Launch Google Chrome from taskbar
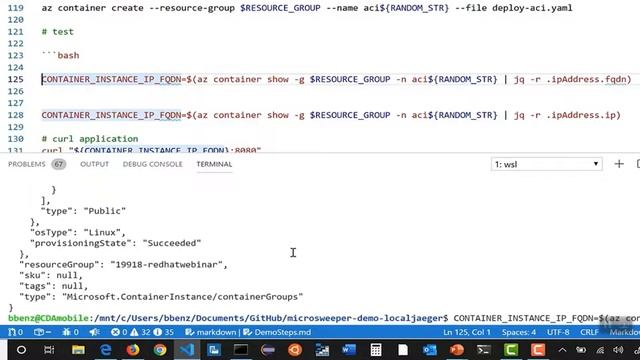The height and width of the screenshot is (360, 640). [x=160, y=350]
